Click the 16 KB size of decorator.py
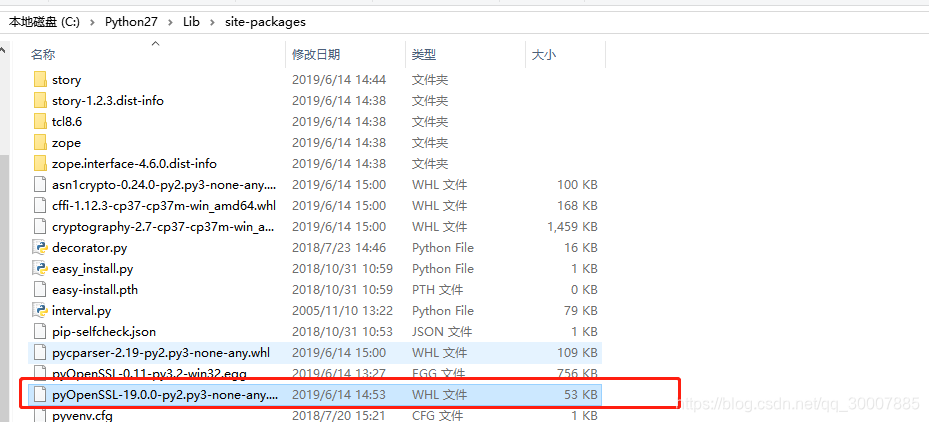Image resolution: width=929 pixels, height=422 pixels. 581,248
